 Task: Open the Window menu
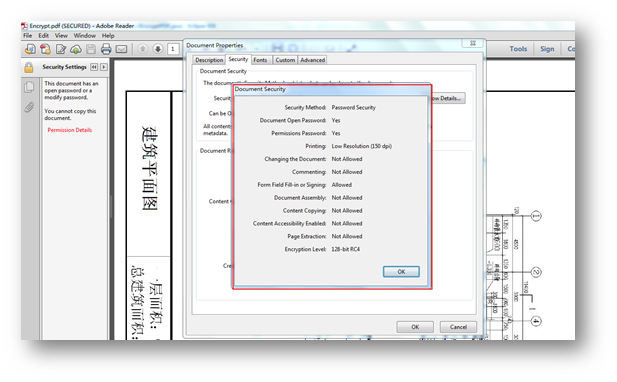coord(85,36)
